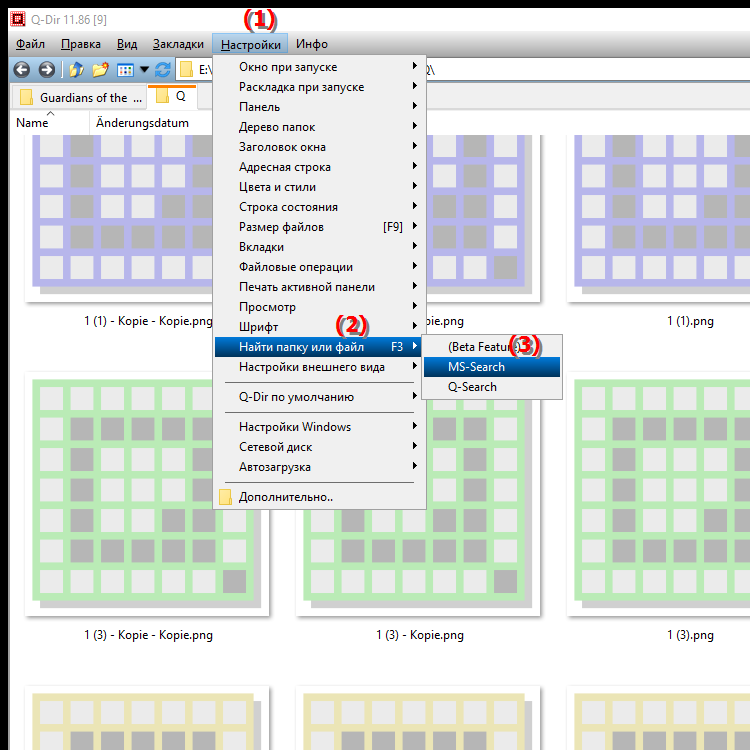Open Настройки внешнего вида submenu
This screenshot has height=750, width=750.
pos(319,367)
